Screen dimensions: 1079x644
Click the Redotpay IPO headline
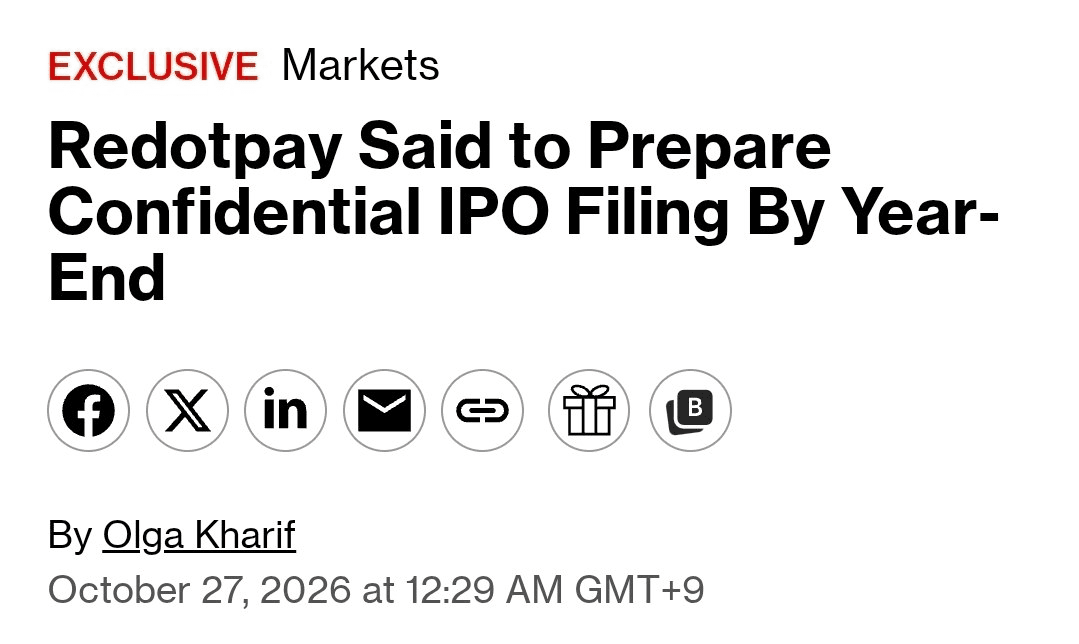pos(523,212)
